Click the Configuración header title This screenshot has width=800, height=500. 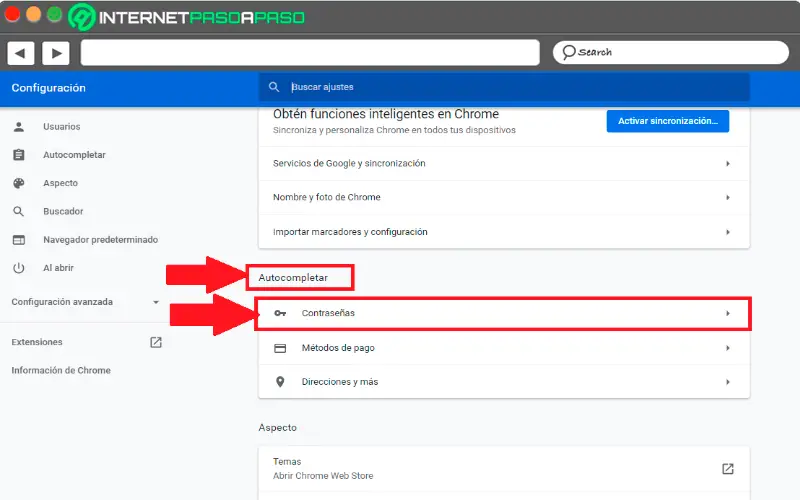coord(48,88)
